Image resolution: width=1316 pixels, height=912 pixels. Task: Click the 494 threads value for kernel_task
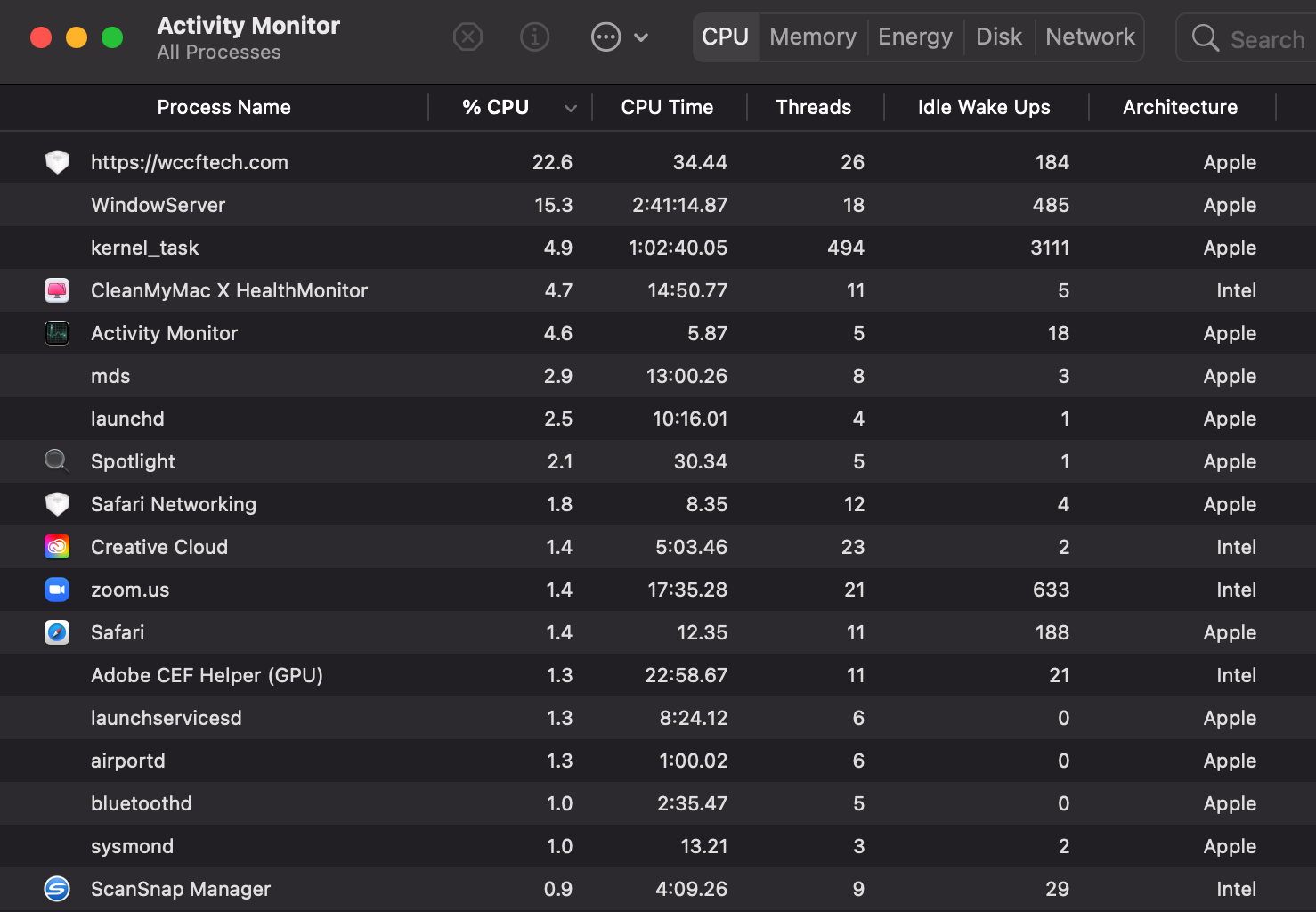coord(846,248)
